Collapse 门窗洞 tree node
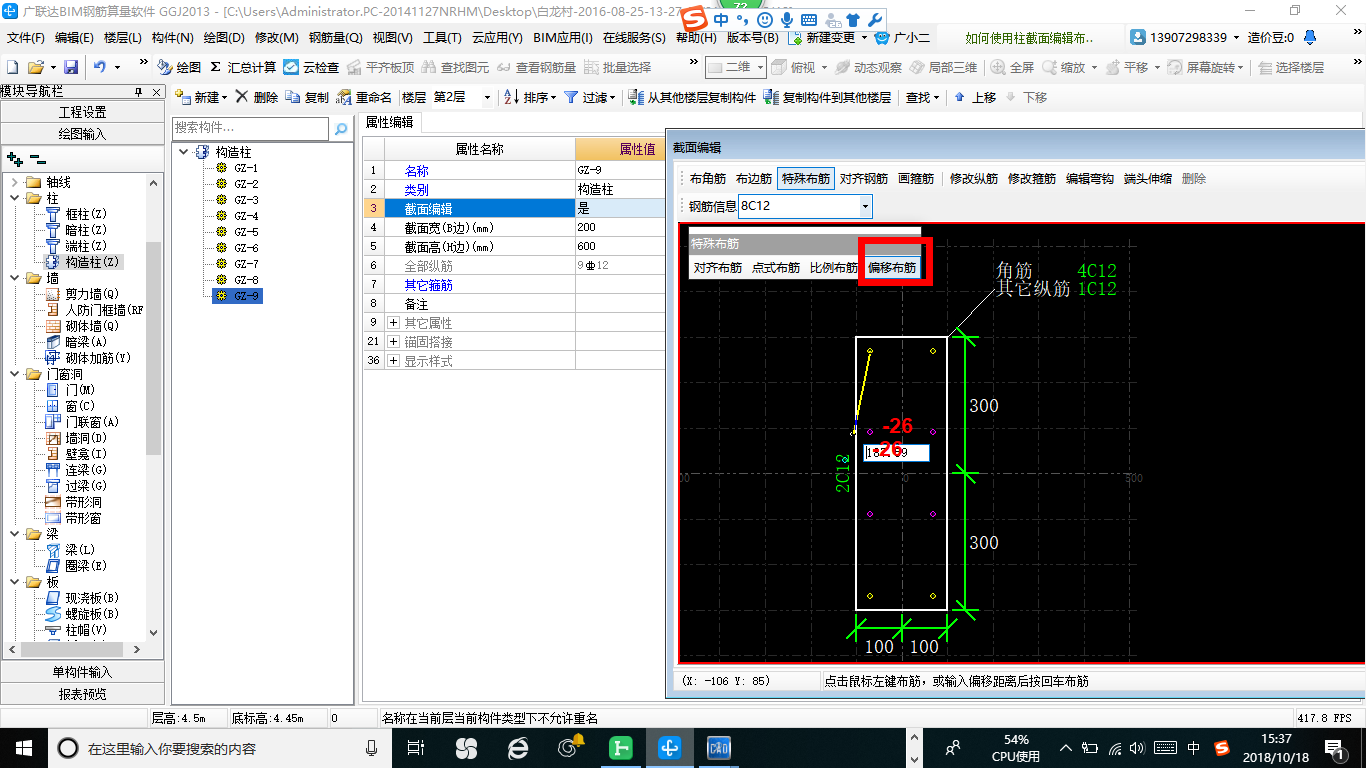 pyautogui.click(x=15, y=374)
